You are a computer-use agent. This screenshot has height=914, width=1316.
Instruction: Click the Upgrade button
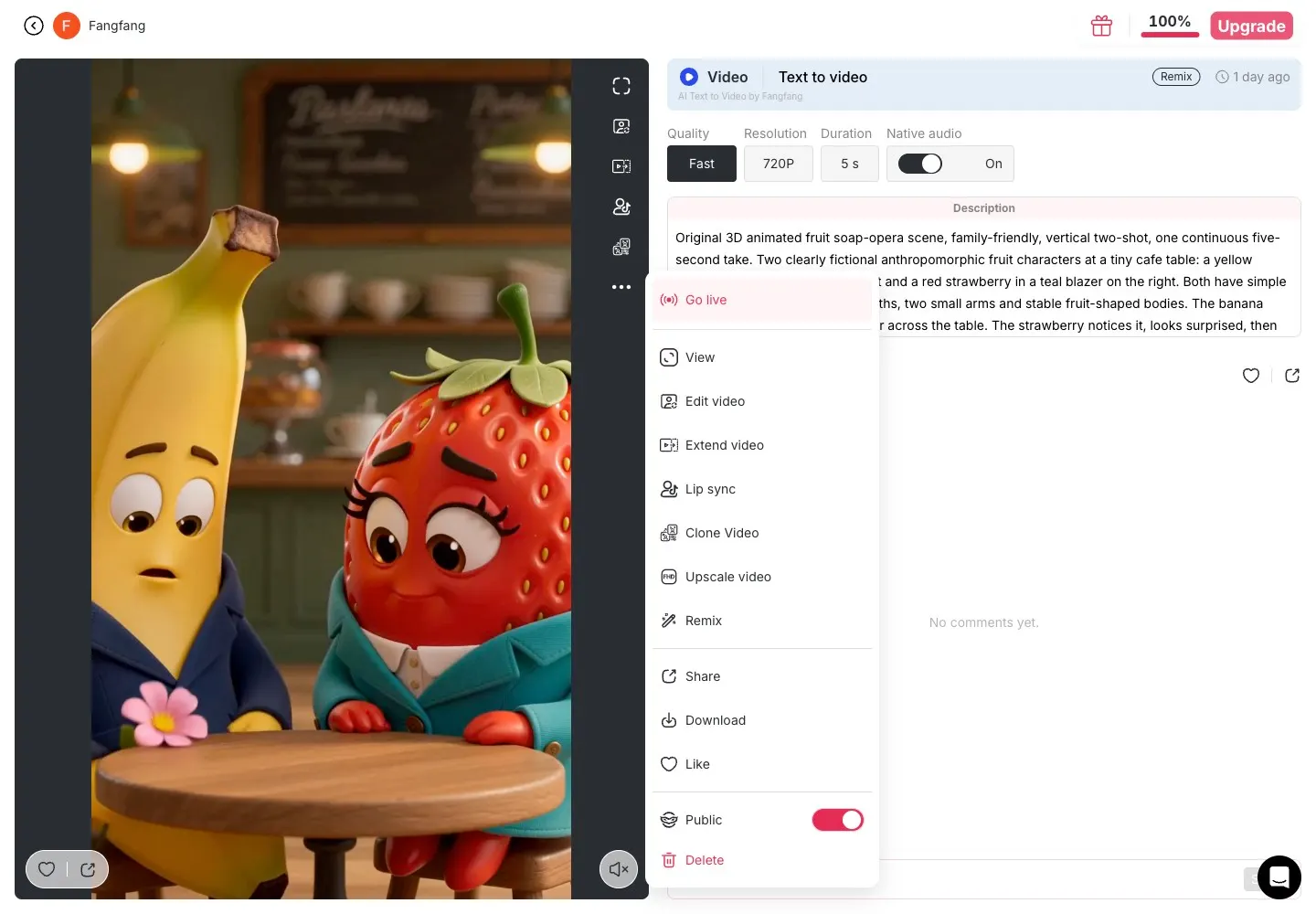coord(1251,26)
